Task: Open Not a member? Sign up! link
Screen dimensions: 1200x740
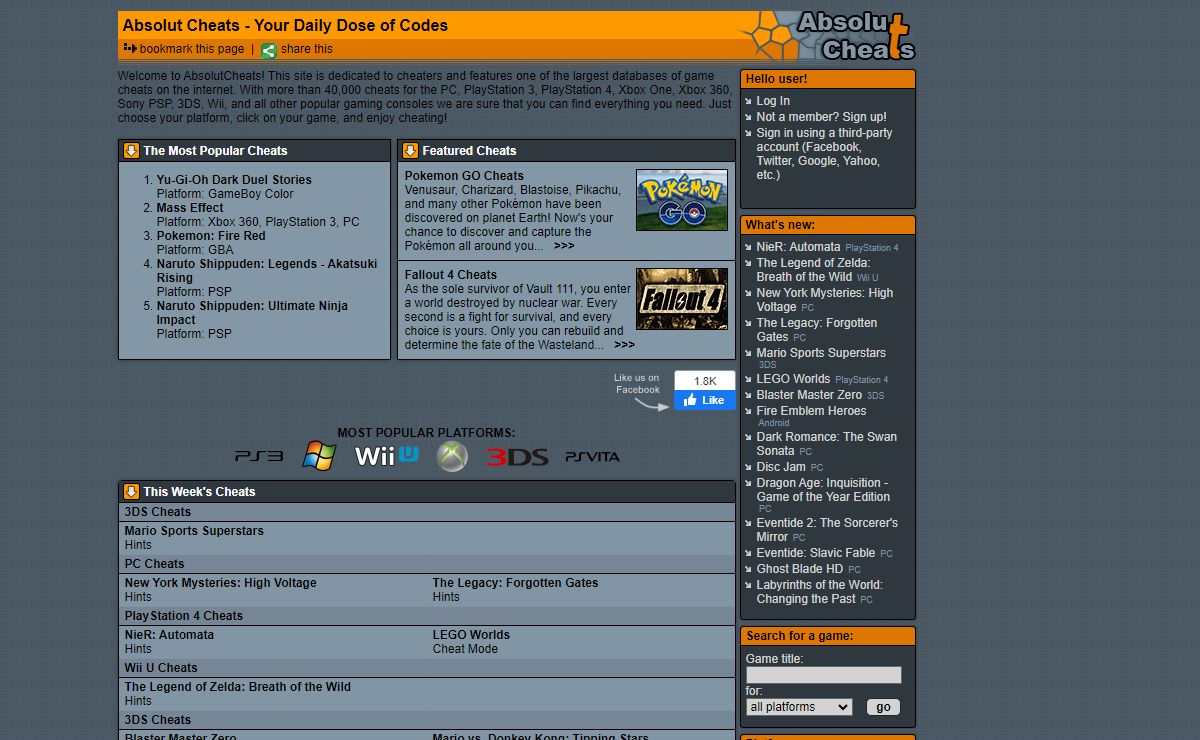Action: (821, 117)
